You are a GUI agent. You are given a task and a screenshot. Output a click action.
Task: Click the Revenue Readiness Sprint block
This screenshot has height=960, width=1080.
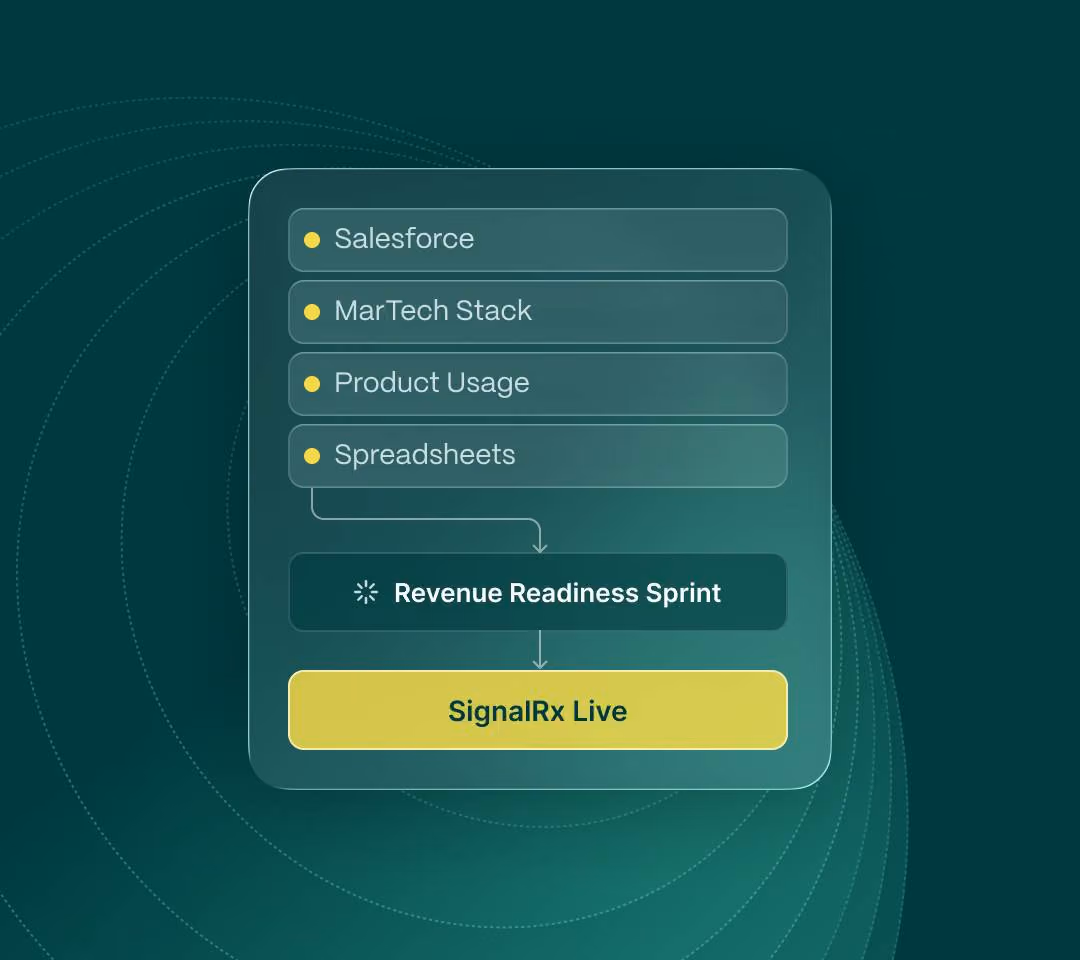pos(537,592)
